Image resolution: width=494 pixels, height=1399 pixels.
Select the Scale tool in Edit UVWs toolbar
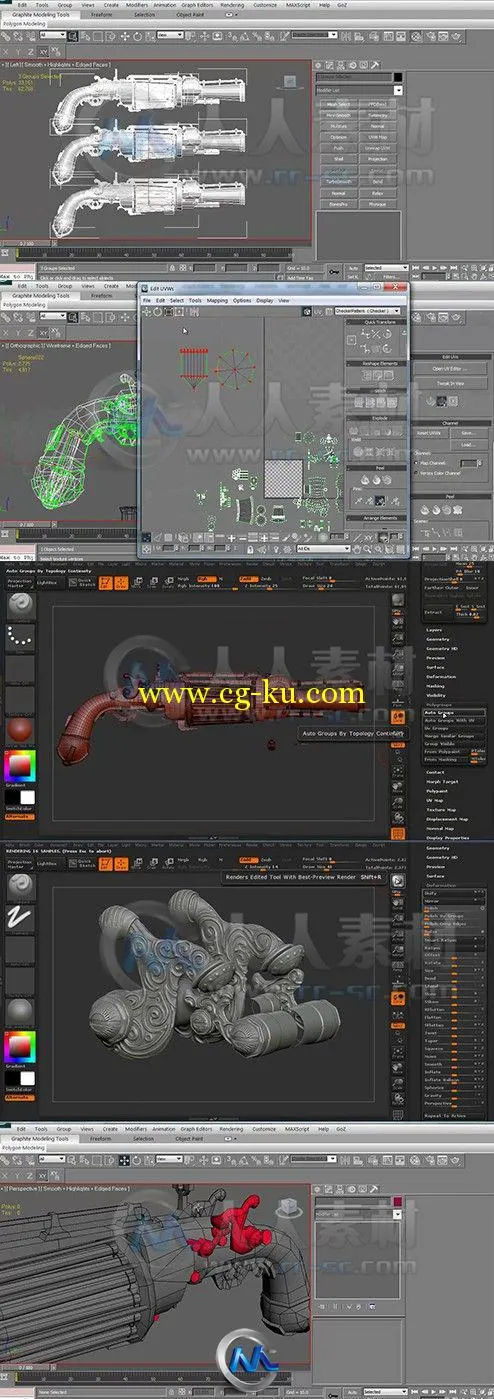click(168, 312)
